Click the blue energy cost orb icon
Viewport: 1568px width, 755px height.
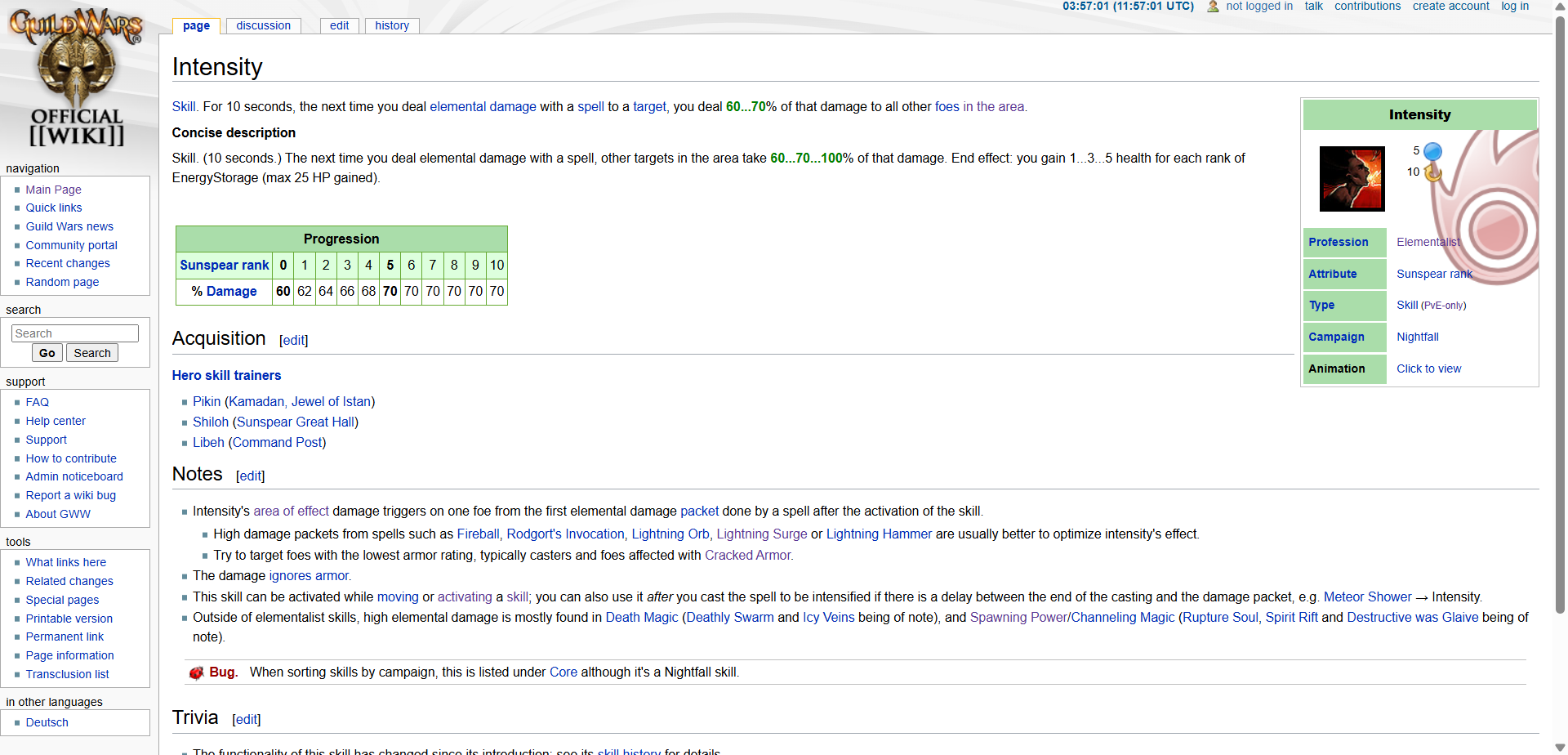pyautogui.click(x=1432, y=151)
